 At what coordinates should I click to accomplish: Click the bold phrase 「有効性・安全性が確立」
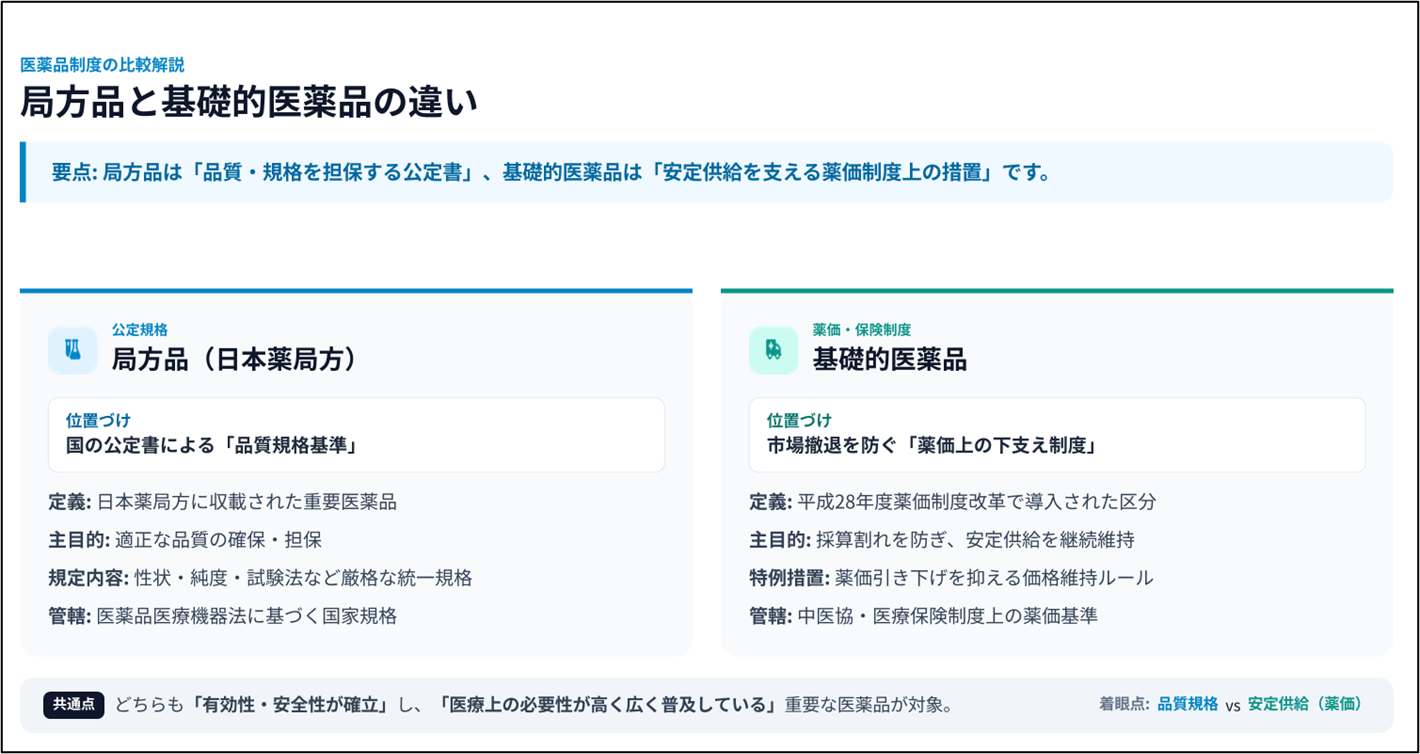coord(291,704)
